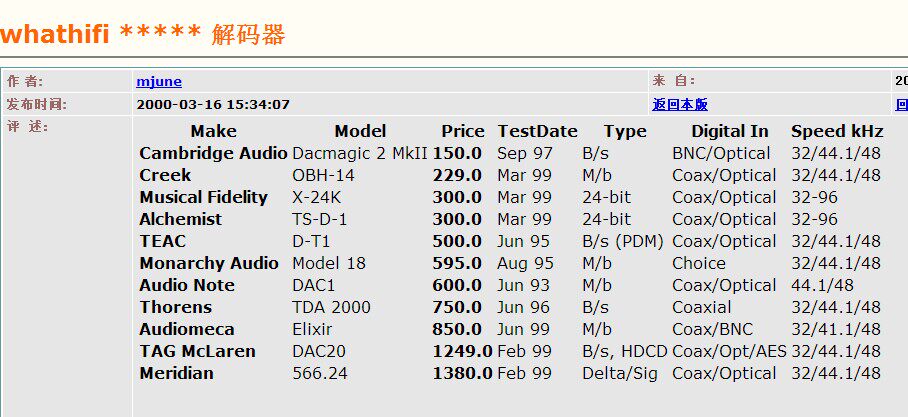The image size is (908, 417).
Task: Select the DAC20 model cell
Action: point(318,352)
